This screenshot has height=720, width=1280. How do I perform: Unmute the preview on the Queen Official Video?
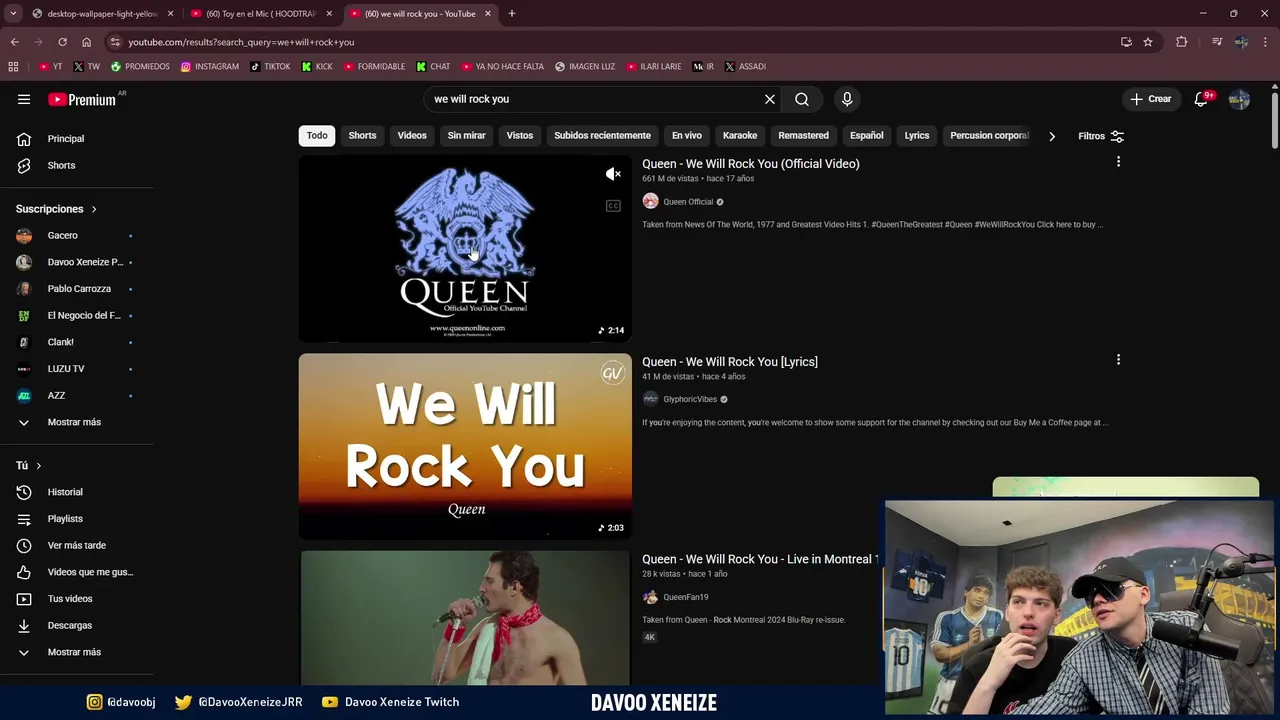click(613, 174)
